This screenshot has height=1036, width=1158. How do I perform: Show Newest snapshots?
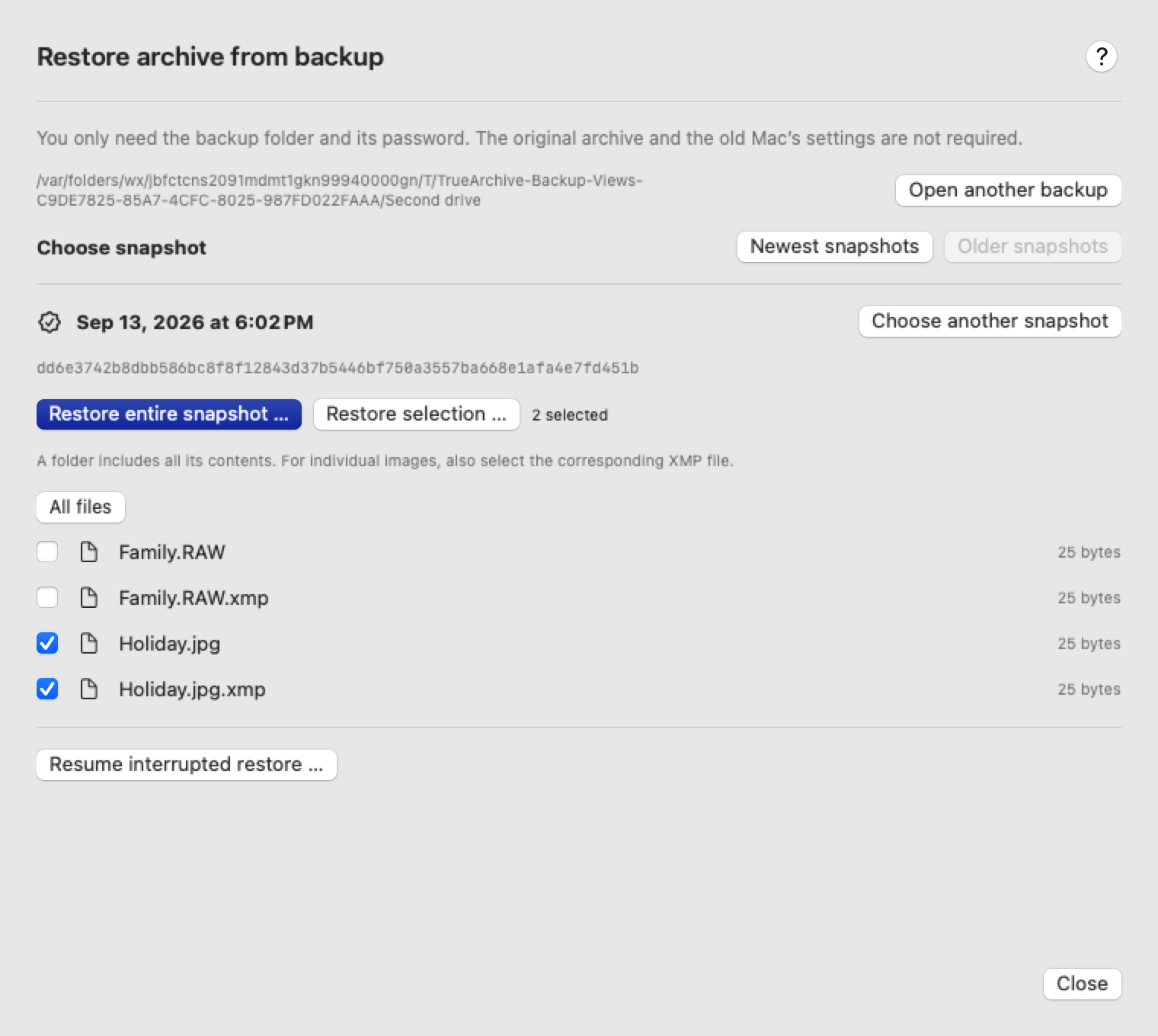click(x=834, y=247)
